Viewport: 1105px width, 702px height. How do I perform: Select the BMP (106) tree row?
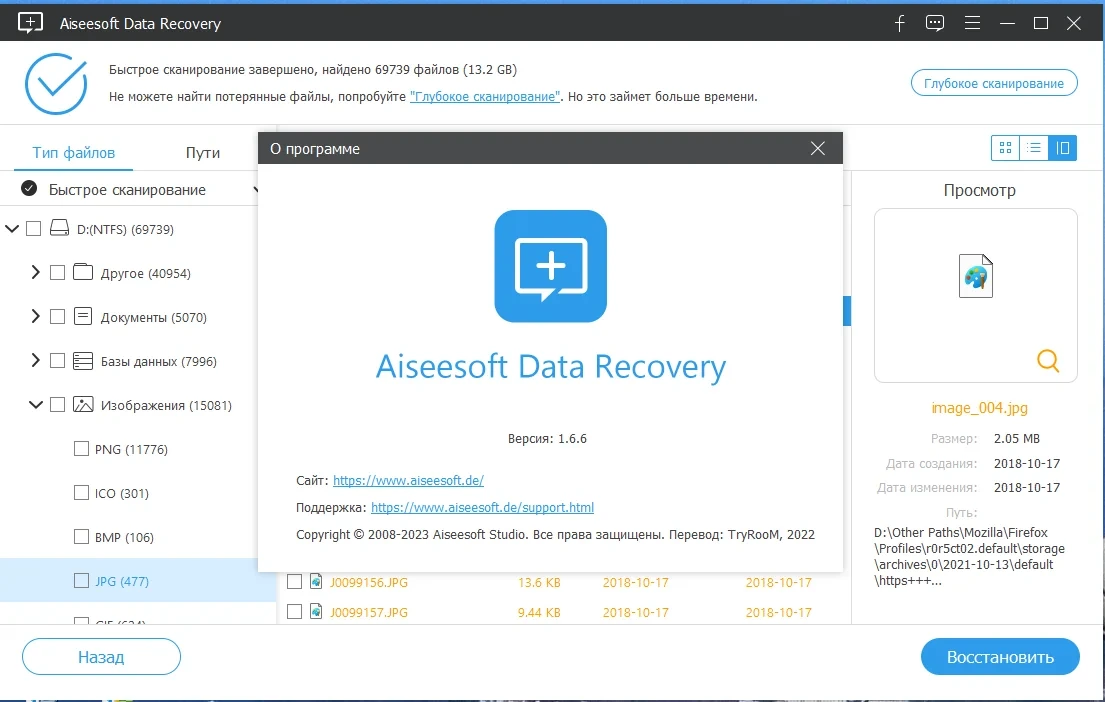138,537
